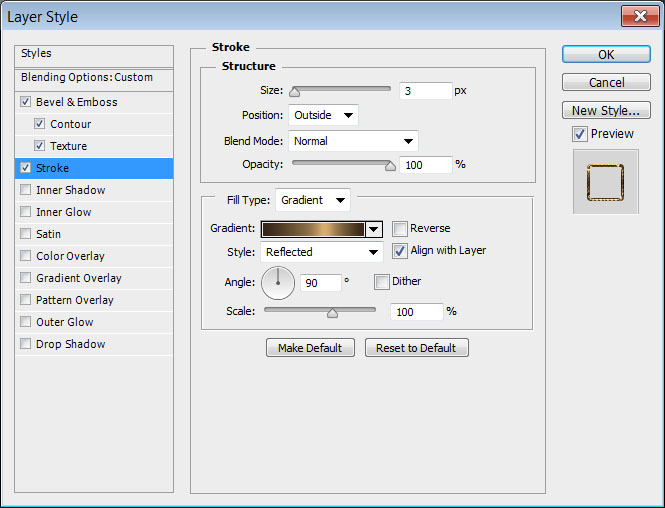The height and width of the screenshot is (508, 665).
Task: Open gradient Style dropdown showing Reflected
Action: 321,252
